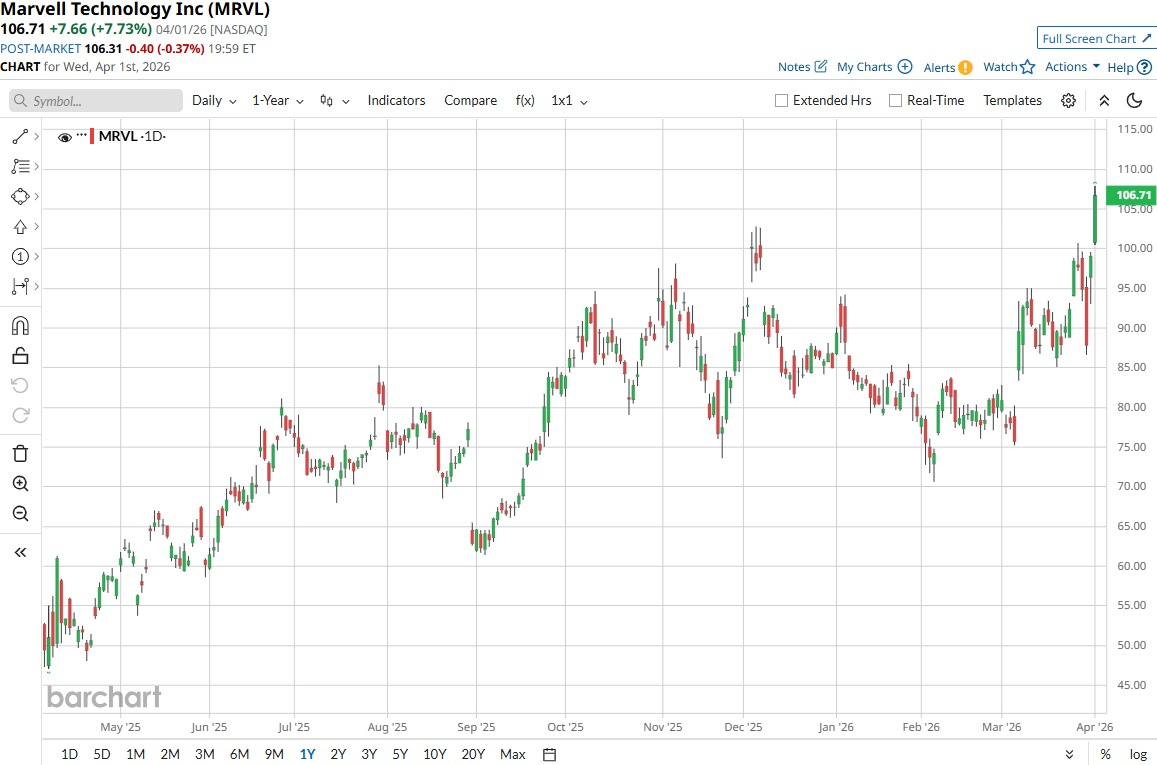Select the trend line drawing tool
The height and width of the screenshot is (765, 1157).
[x=20, y=136]
